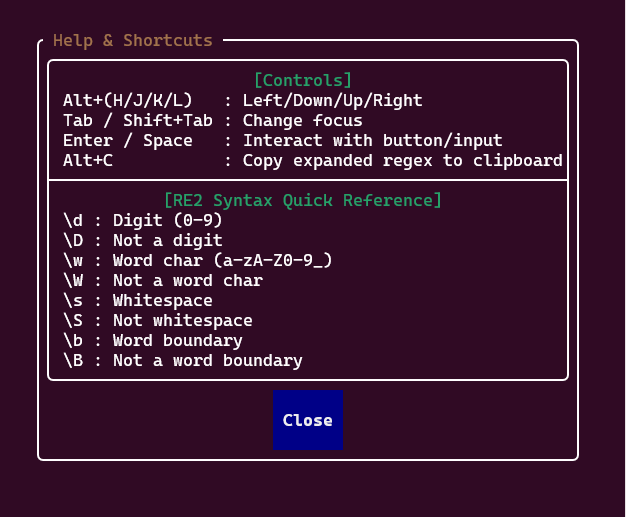Click the RE2 Syntax Quick Reference heading
The image size is (626, 518).
pyautogui.click(x=303, y=200)
